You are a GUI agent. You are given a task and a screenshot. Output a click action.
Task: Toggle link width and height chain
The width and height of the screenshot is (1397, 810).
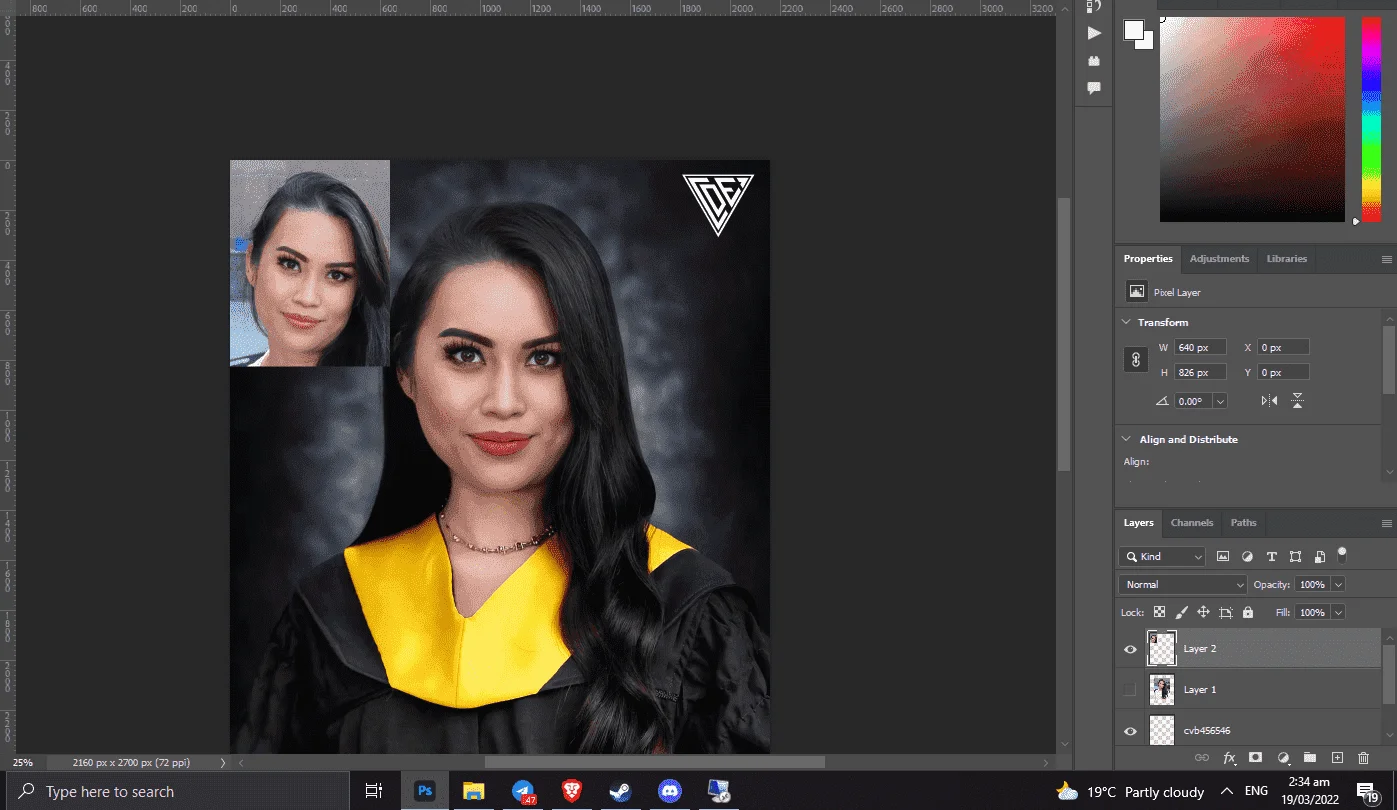[1136, 359]
